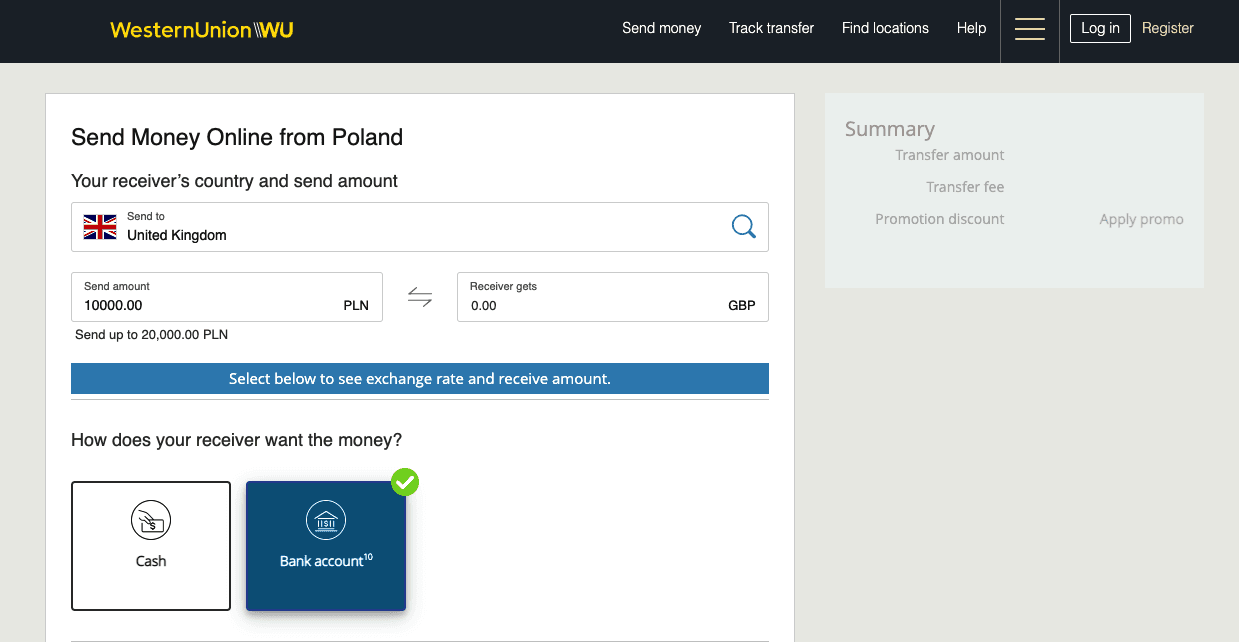The image size is (1239, 642).
Task: Click the green checkmark badge
Action: [x=405, y=482]
